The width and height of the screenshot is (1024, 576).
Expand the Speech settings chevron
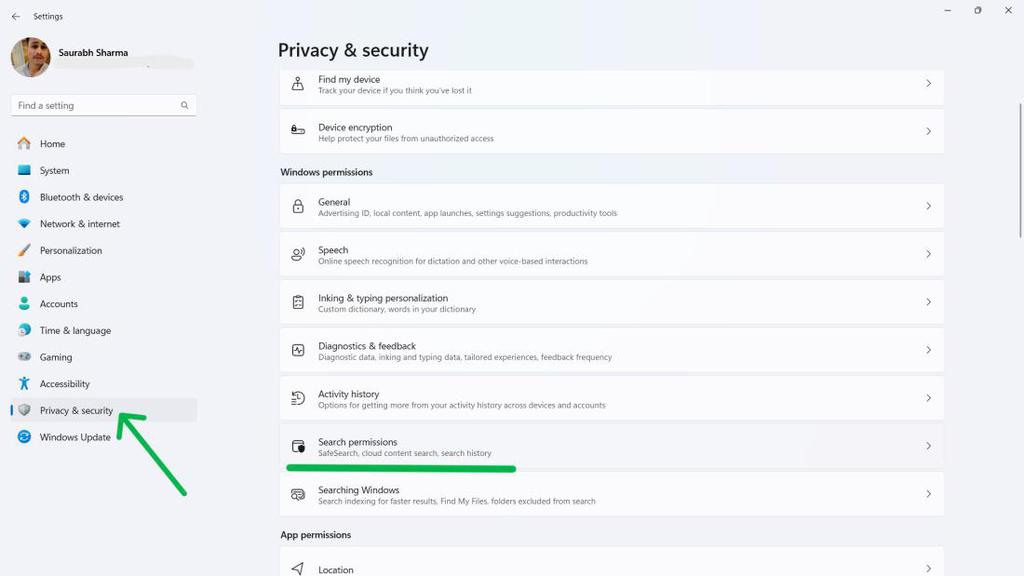[x=928, y=254]
